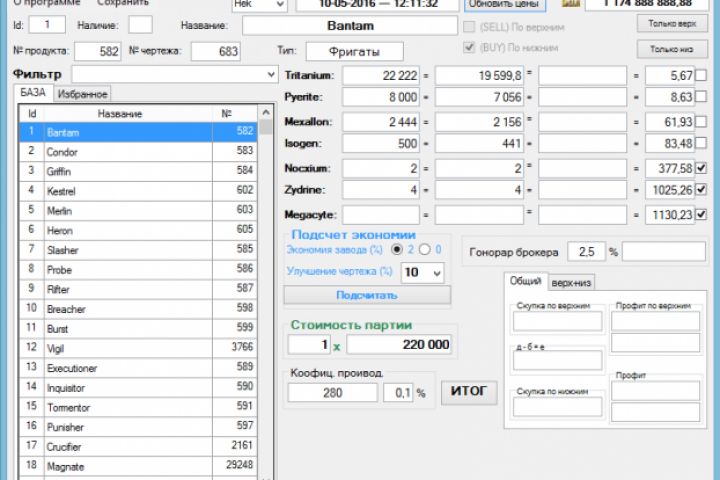720x480 pixels.
Task: Click the № продукта field 582
Action: click(98, 51)
